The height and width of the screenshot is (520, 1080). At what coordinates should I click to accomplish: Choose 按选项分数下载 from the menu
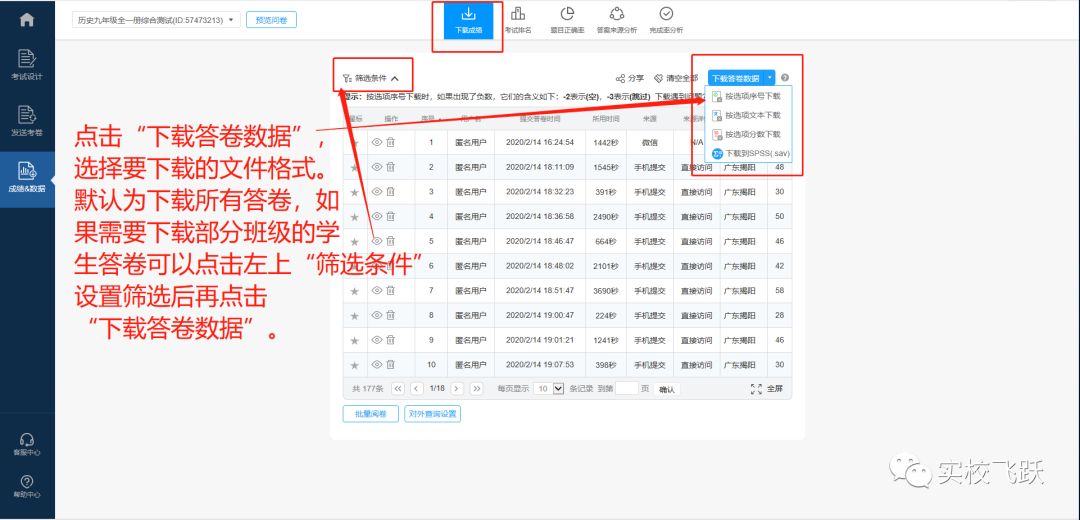pyautogui.click(x=747, y=134)
